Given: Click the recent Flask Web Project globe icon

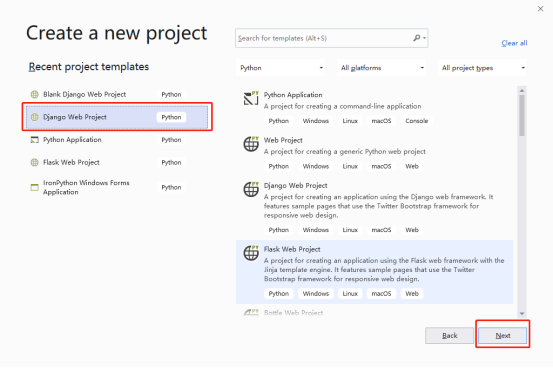Looking at the screenshot, I should click(34, 162).
